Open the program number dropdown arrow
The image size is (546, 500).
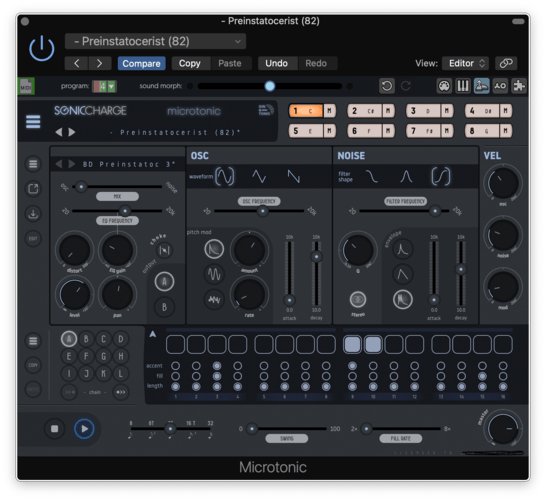(111, 86)
